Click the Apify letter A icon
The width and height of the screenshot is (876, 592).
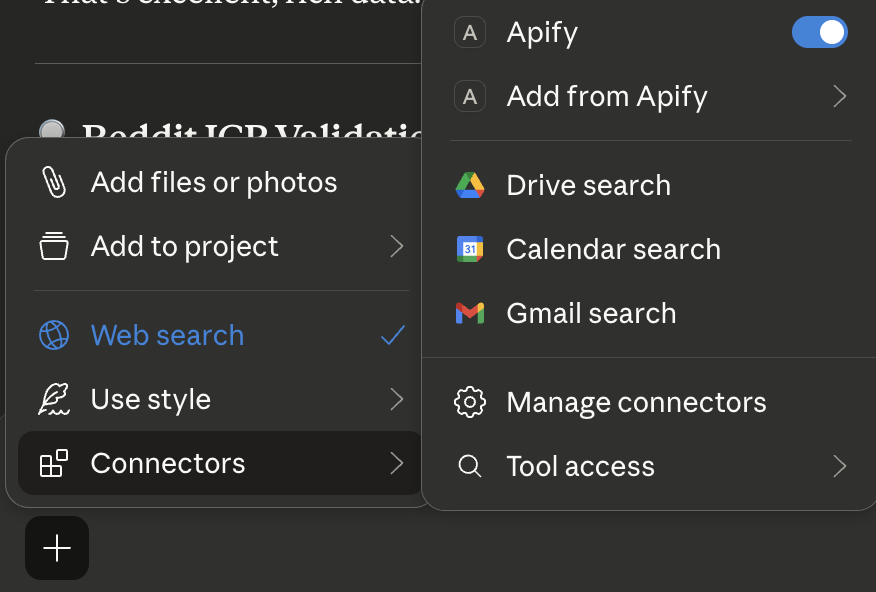pyautogui.click(x=470, y=32)
